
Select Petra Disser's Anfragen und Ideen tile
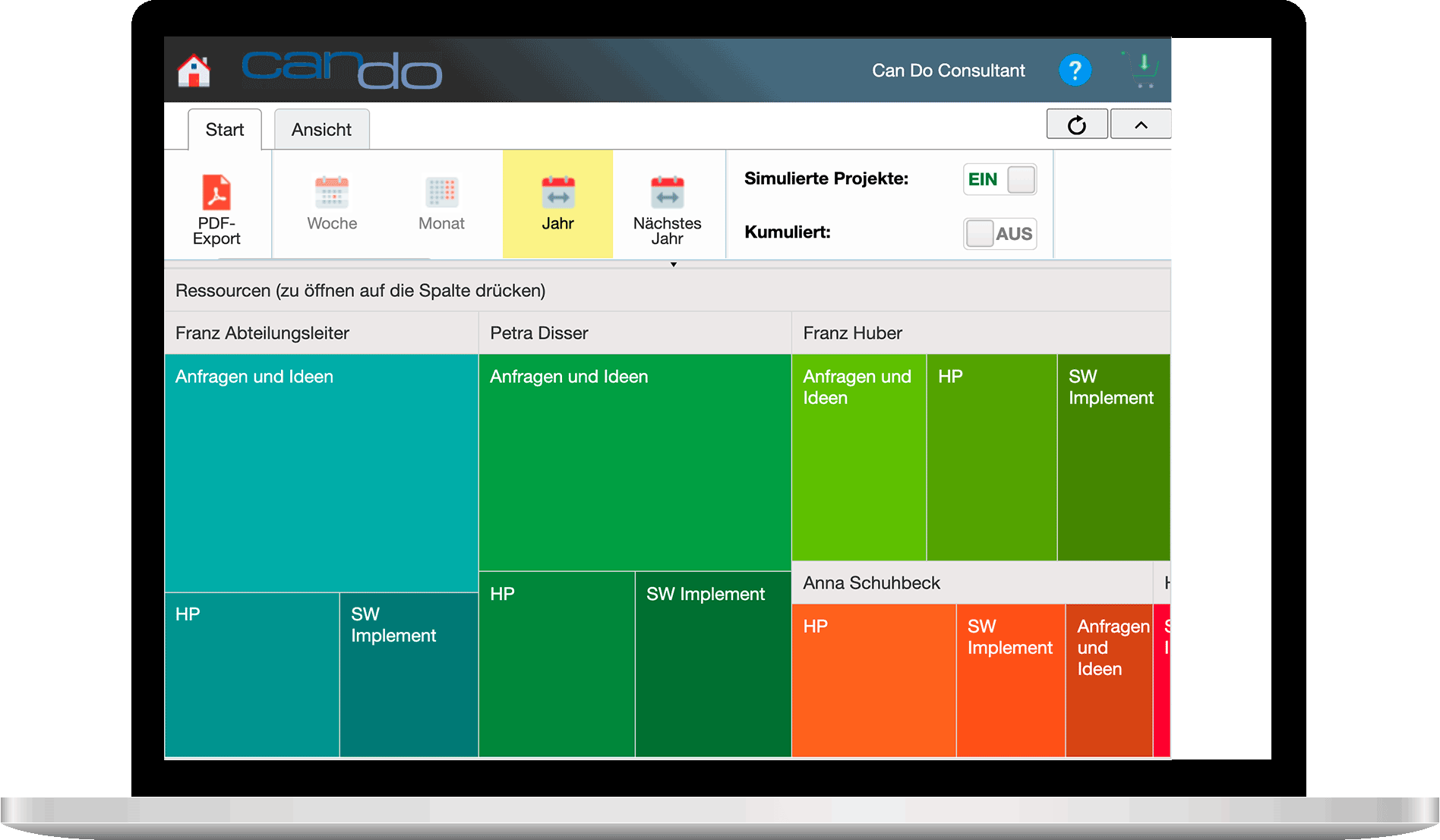(x=635, y=463)
